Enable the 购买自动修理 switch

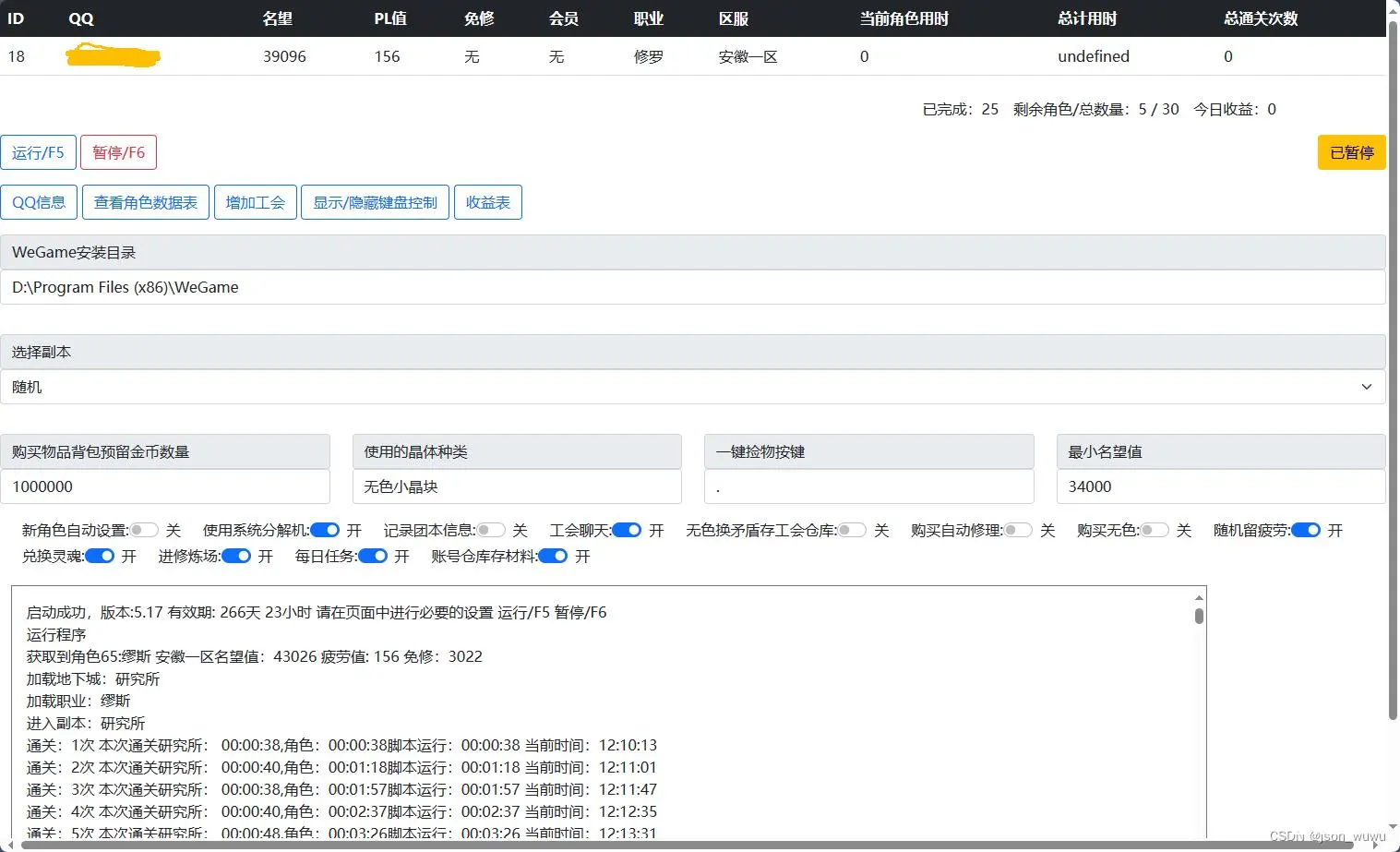click(x=1018, y=530)
